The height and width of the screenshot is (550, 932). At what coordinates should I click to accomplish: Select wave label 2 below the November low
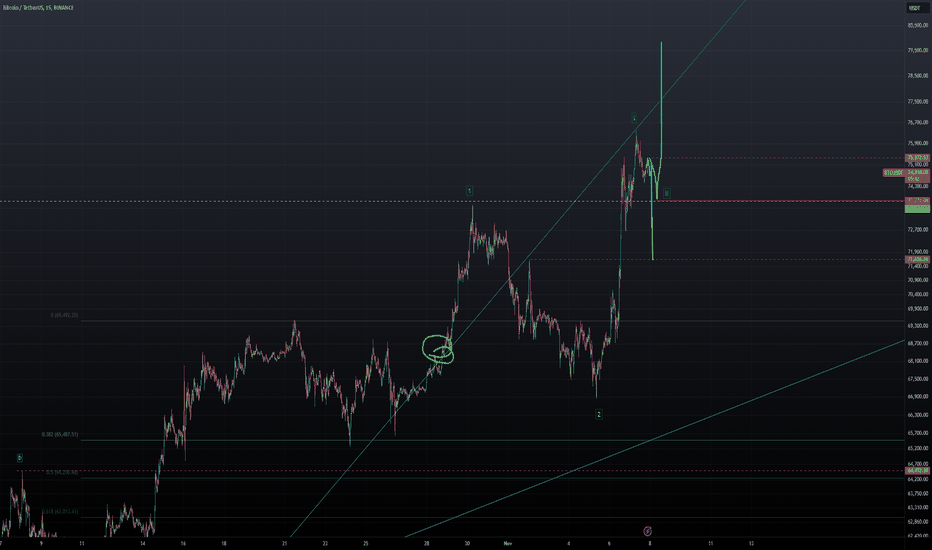[x=599, y=414]
